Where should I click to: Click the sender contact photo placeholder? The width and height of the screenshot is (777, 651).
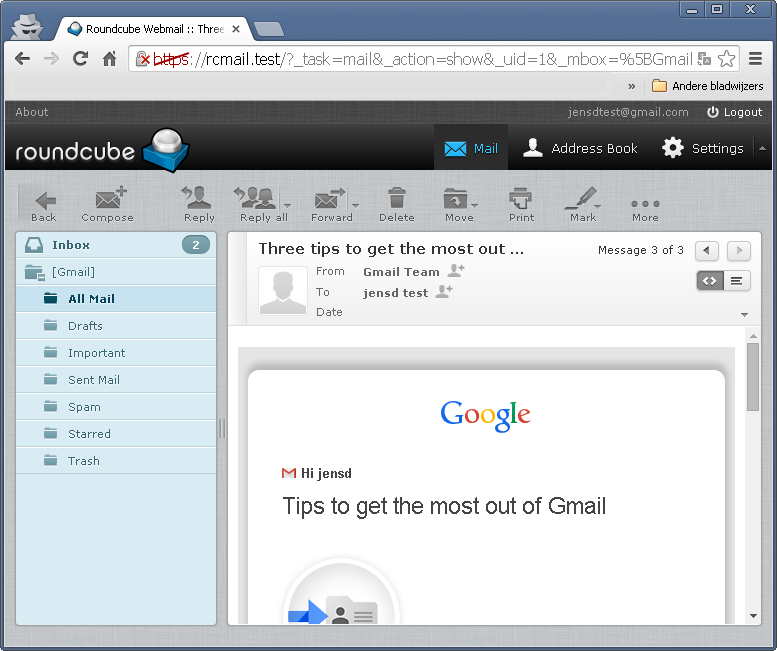tap(283, 290)
